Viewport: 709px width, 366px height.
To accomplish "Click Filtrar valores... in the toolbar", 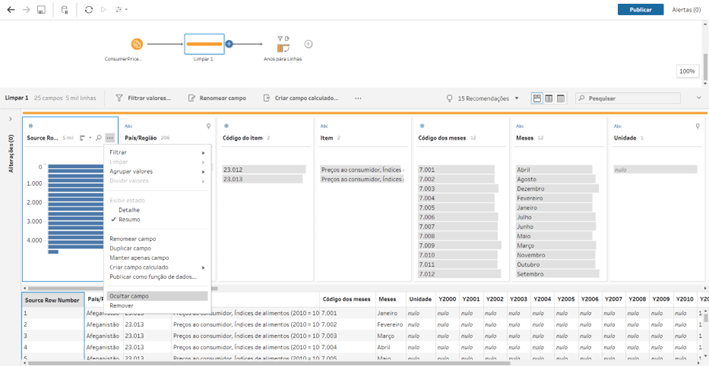I will tap(143, 98).
